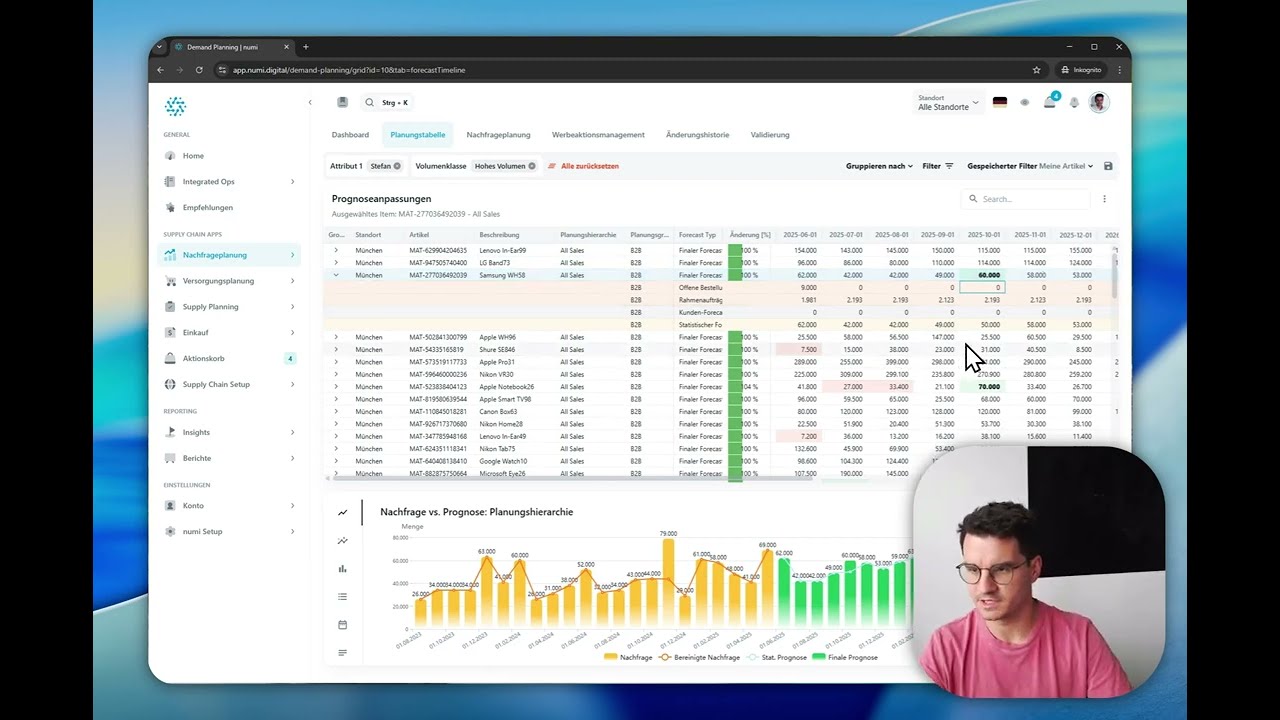Toggle the Bereinigte Nachfrage legend series

pyautogui.click(x=699, y=657)
